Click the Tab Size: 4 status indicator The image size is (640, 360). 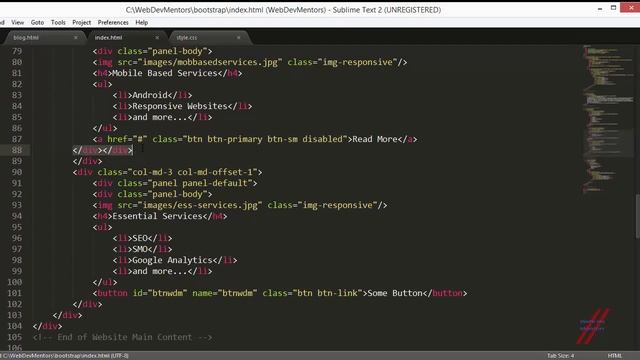560,356
